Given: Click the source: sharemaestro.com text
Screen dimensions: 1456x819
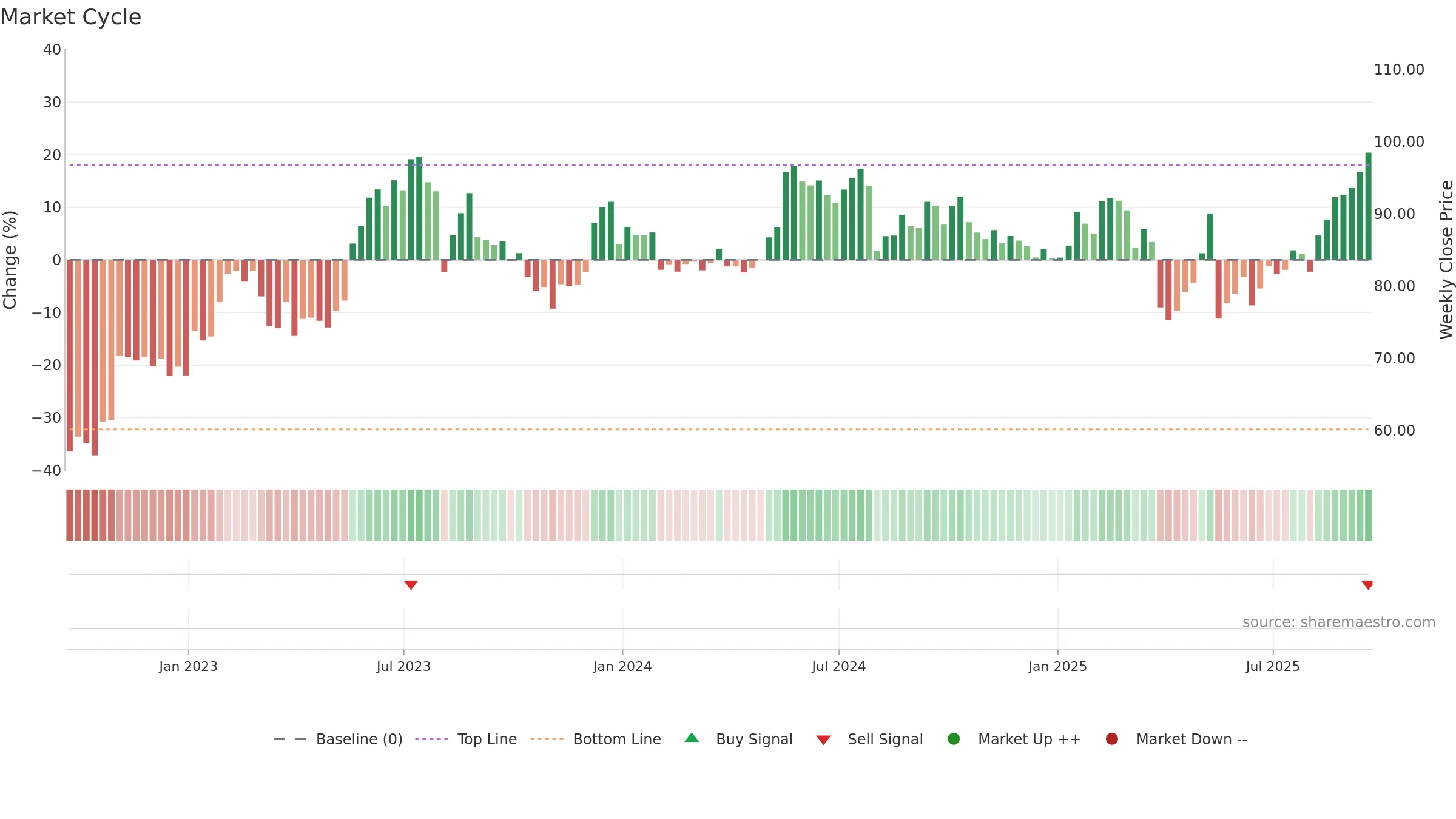Looking at the screenshot, I should coord(1339,622).
